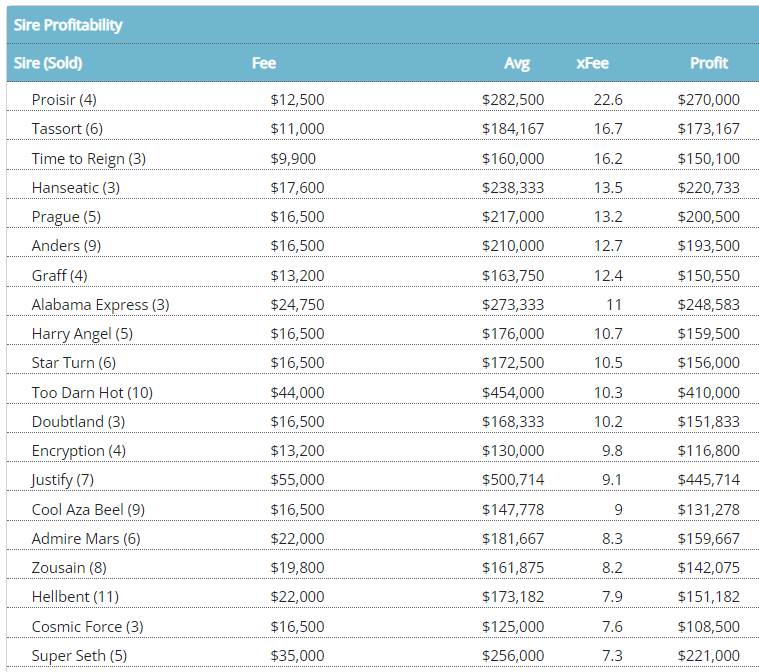Click Graff's profit $150,550
The width and height of the screenshot is (759, 672).
pyautogui.click(x=709, y=275)
